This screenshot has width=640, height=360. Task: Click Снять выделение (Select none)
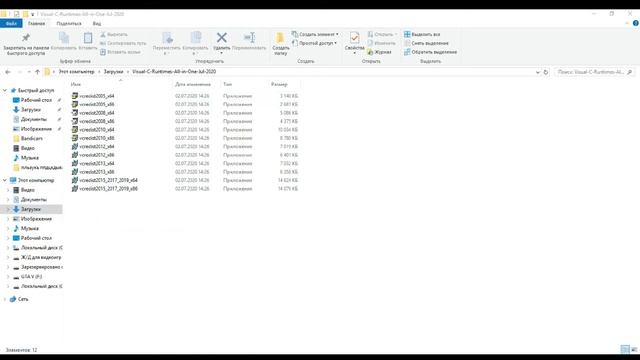(426, 43)
